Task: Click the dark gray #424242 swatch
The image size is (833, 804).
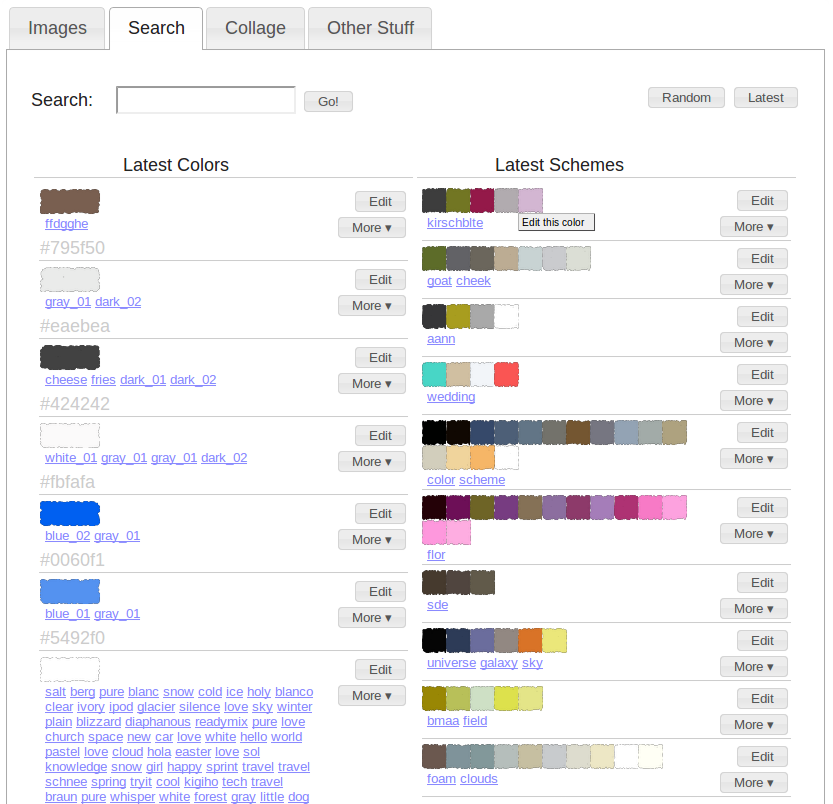Action: click(x=70, y=357)
